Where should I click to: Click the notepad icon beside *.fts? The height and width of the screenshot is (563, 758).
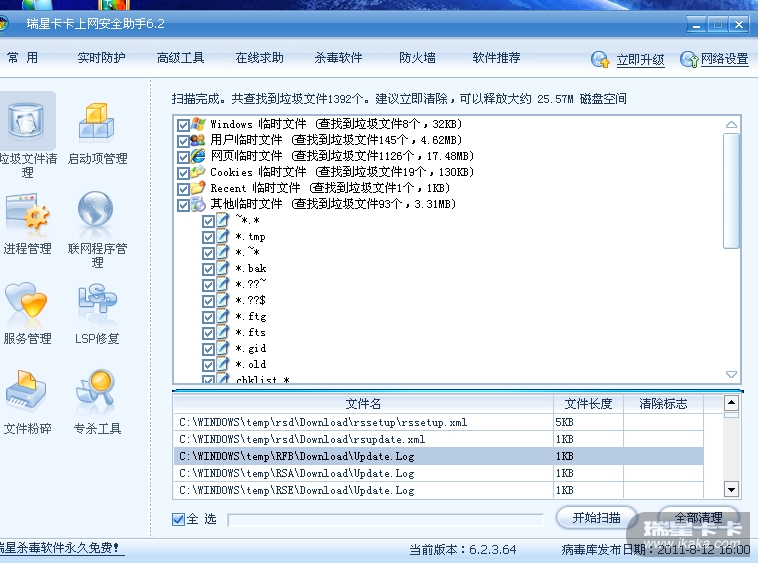point(222,332)
